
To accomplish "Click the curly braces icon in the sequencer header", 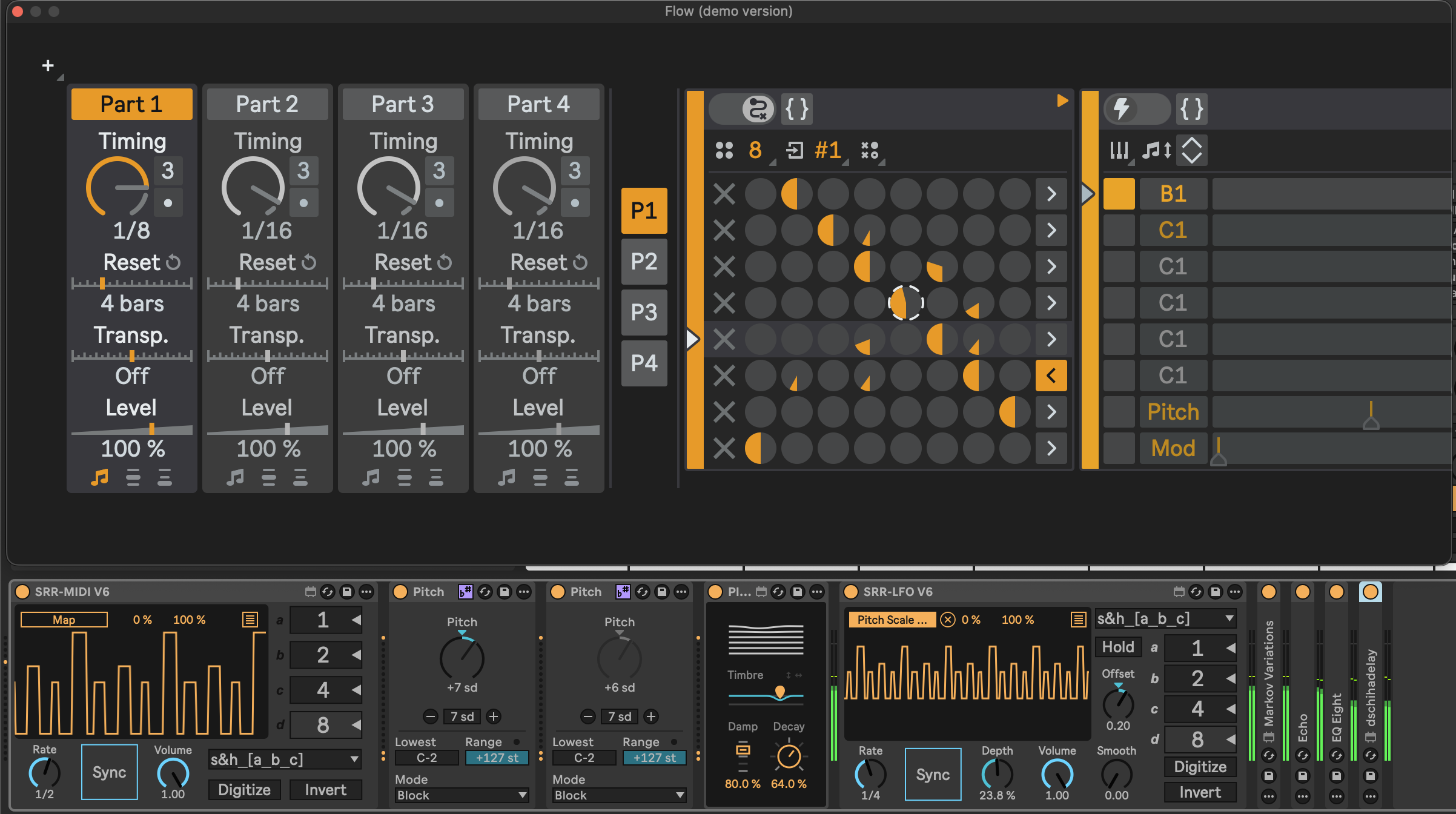I will point(796,109).
